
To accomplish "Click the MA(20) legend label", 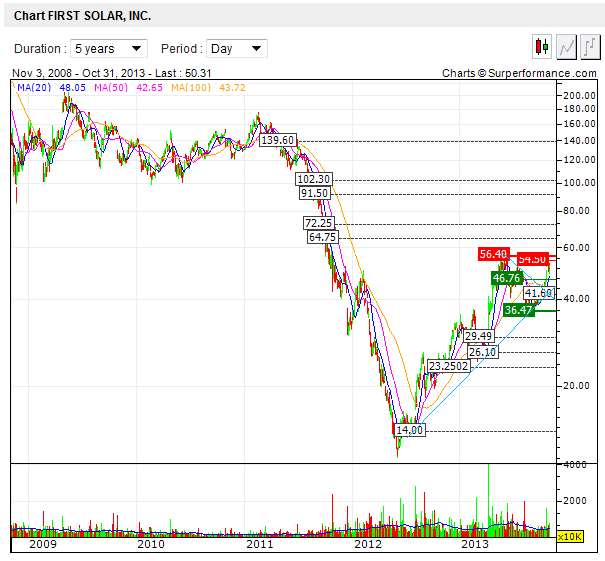I will pos(34,88).
